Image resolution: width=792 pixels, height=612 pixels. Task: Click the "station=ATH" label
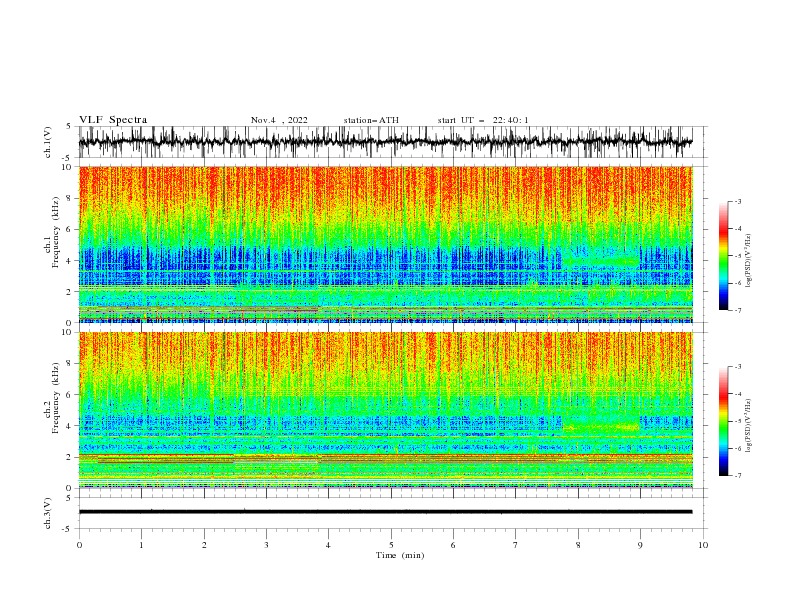point(371,120)
